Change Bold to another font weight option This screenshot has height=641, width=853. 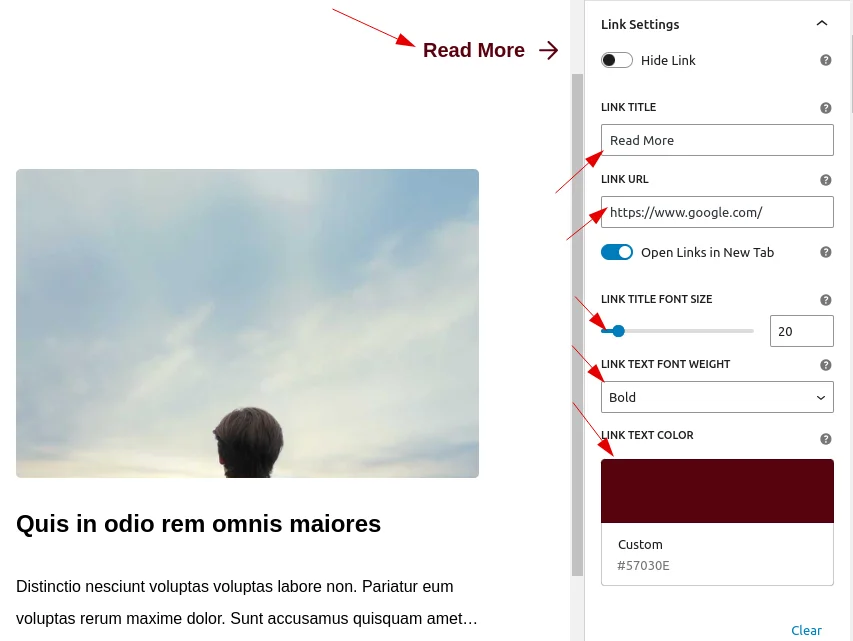tap(716, 397)
